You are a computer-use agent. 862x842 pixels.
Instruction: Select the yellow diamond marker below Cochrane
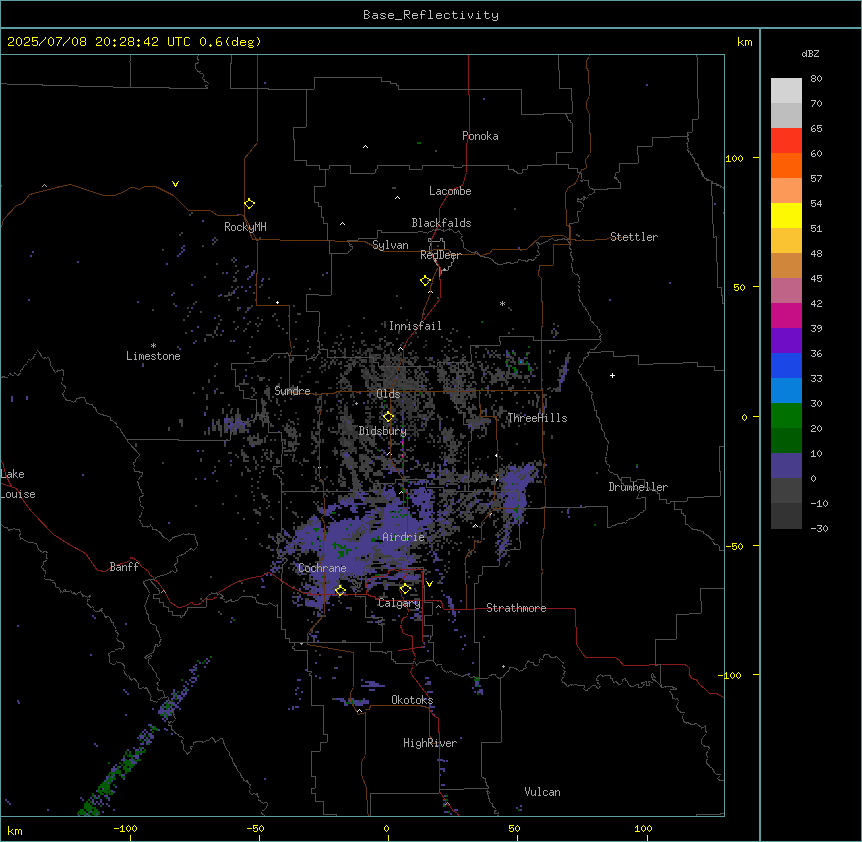point(340,590)
